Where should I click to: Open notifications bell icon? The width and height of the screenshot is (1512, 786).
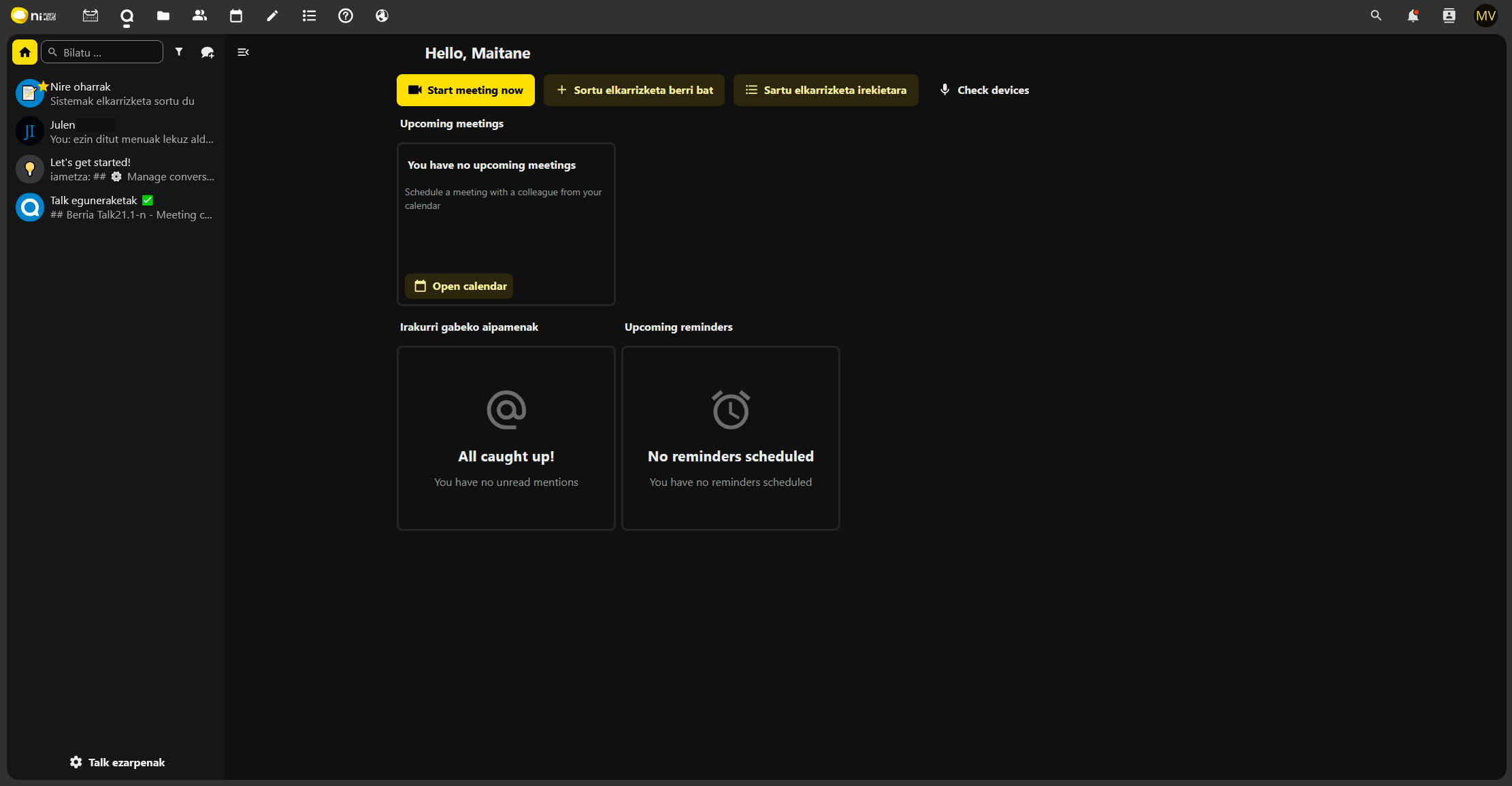(1413, 16)
